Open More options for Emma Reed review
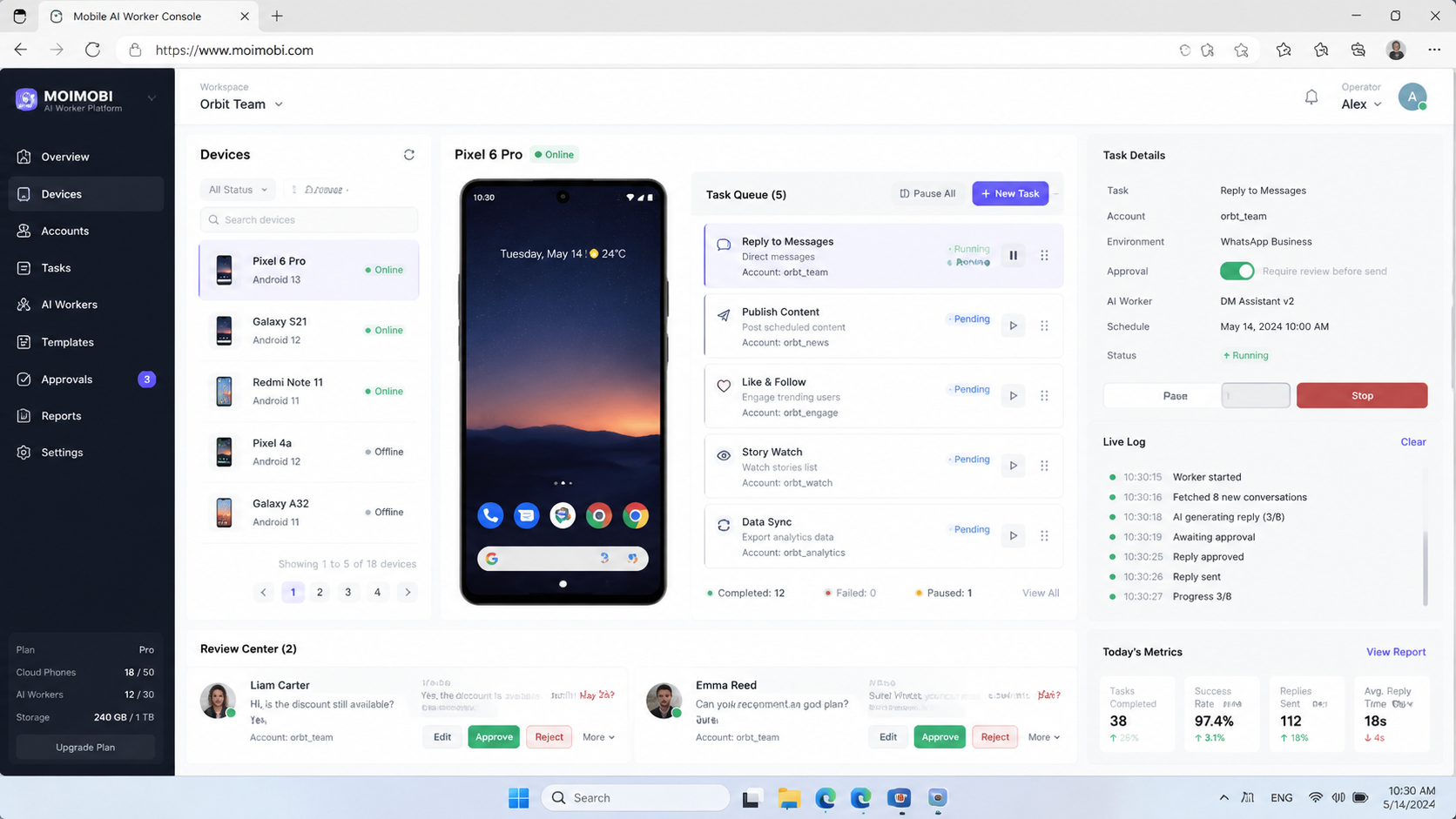This screenshot has width=1456, height=819. pyautogui.click(x=1043, y=737)
